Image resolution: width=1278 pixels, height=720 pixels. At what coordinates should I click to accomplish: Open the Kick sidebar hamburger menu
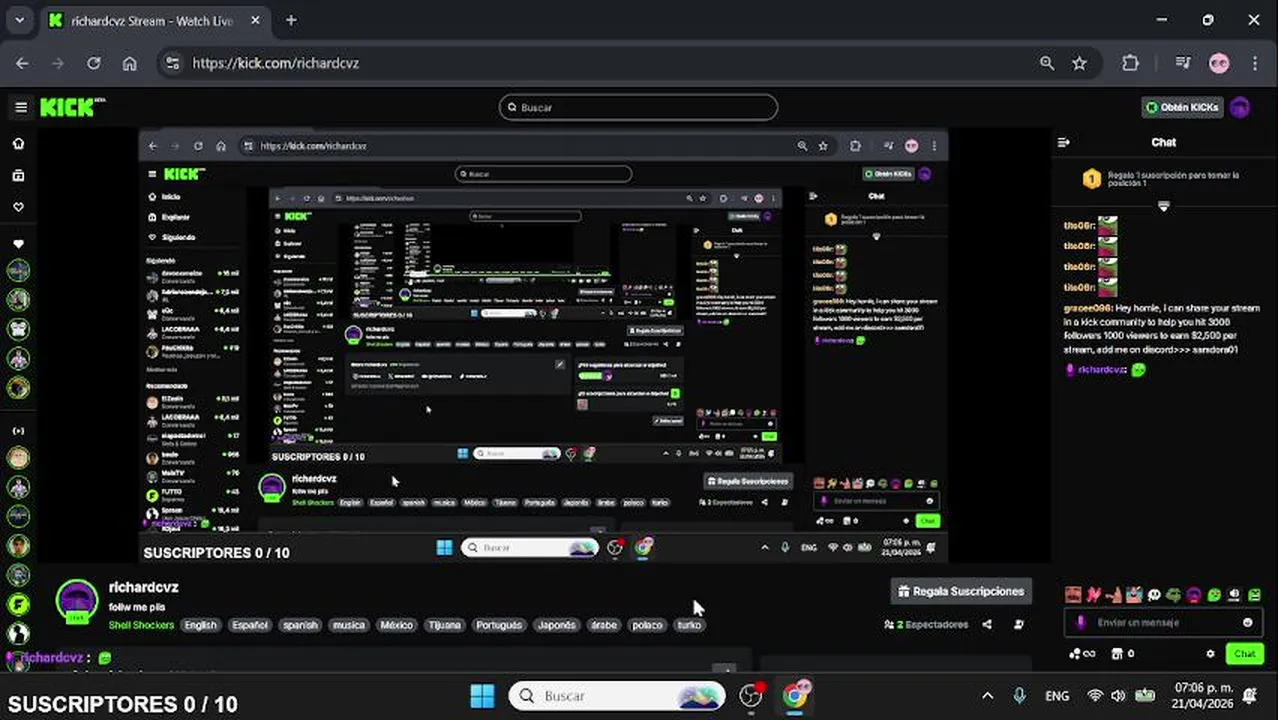[20, 107]
